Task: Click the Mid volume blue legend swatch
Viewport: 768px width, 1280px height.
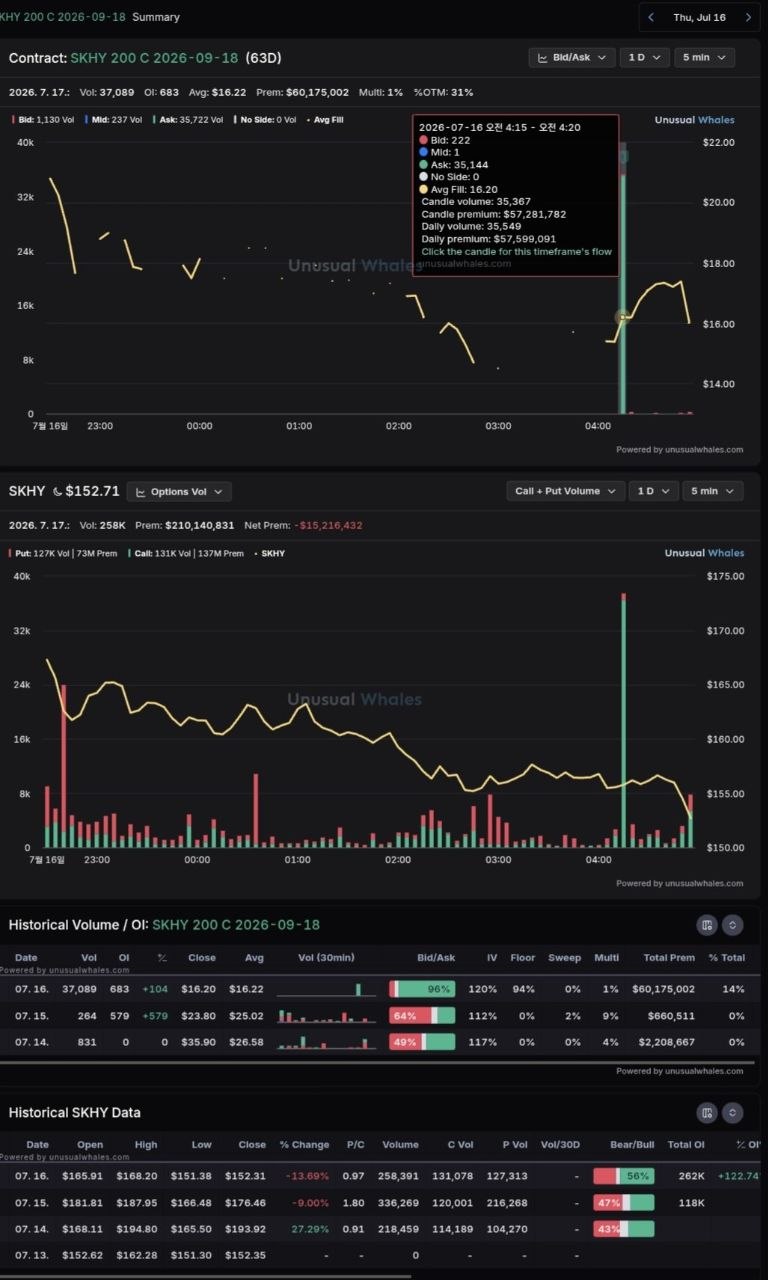Action: [85, 119]
